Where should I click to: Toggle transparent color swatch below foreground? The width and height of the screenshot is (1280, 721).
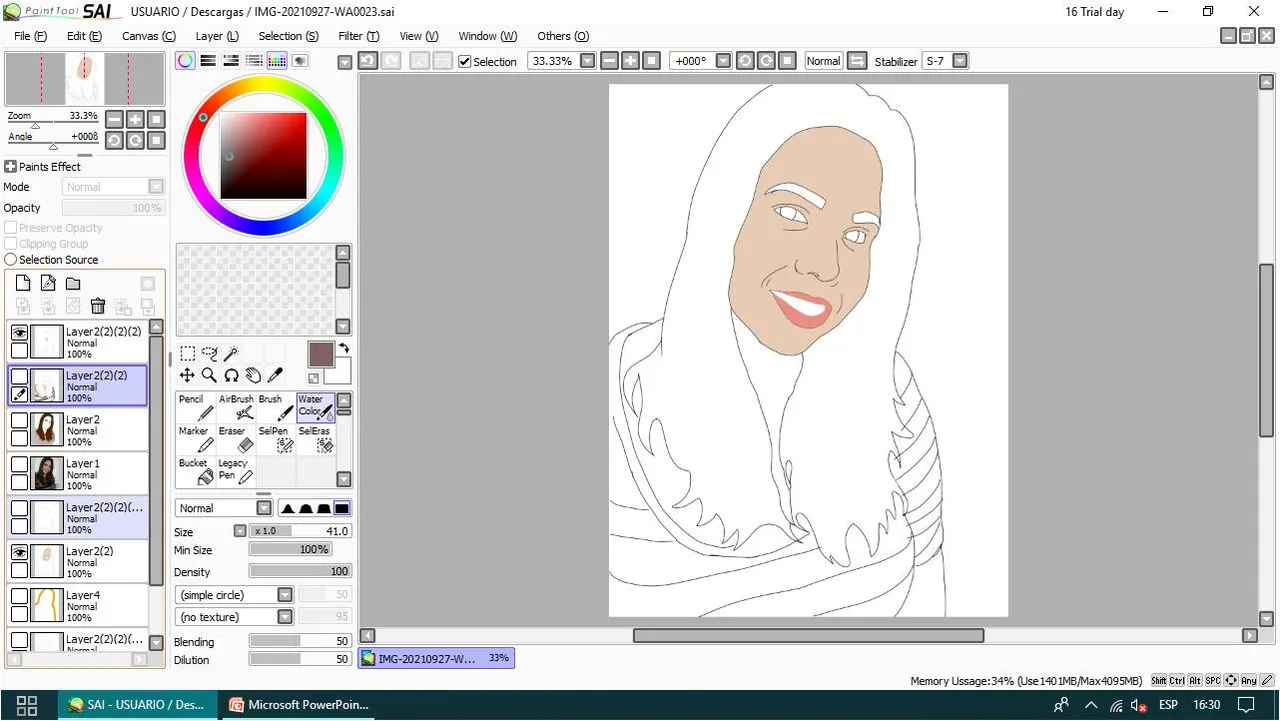tap(314, 378)
